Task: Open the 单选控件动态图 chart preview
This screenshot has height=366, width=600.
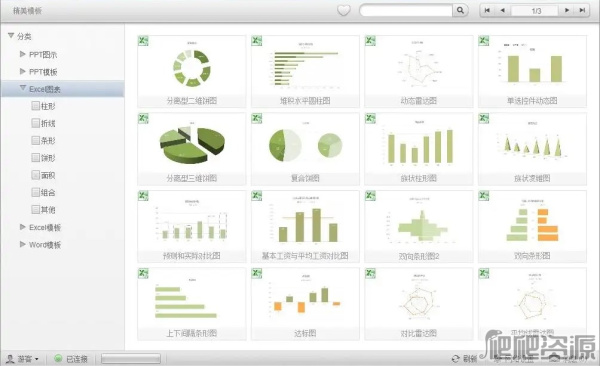Action: [532, 65]
